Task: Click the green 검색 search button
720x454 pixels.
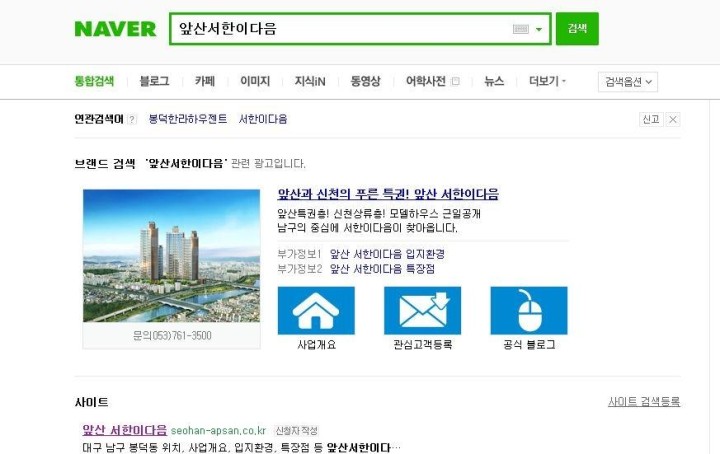Action: 577,29
